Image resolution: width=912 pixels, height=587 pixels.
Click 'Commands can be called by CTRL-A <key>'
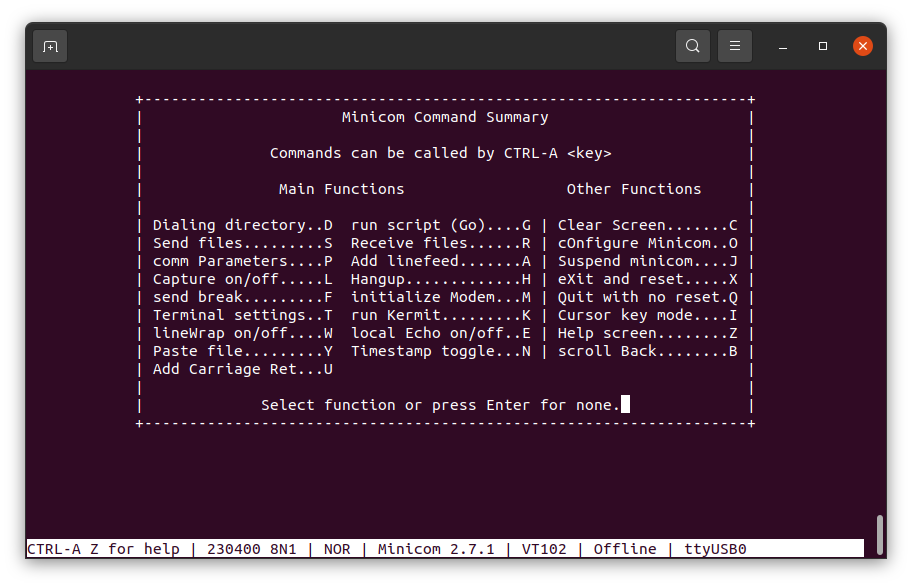click(440, 153)
